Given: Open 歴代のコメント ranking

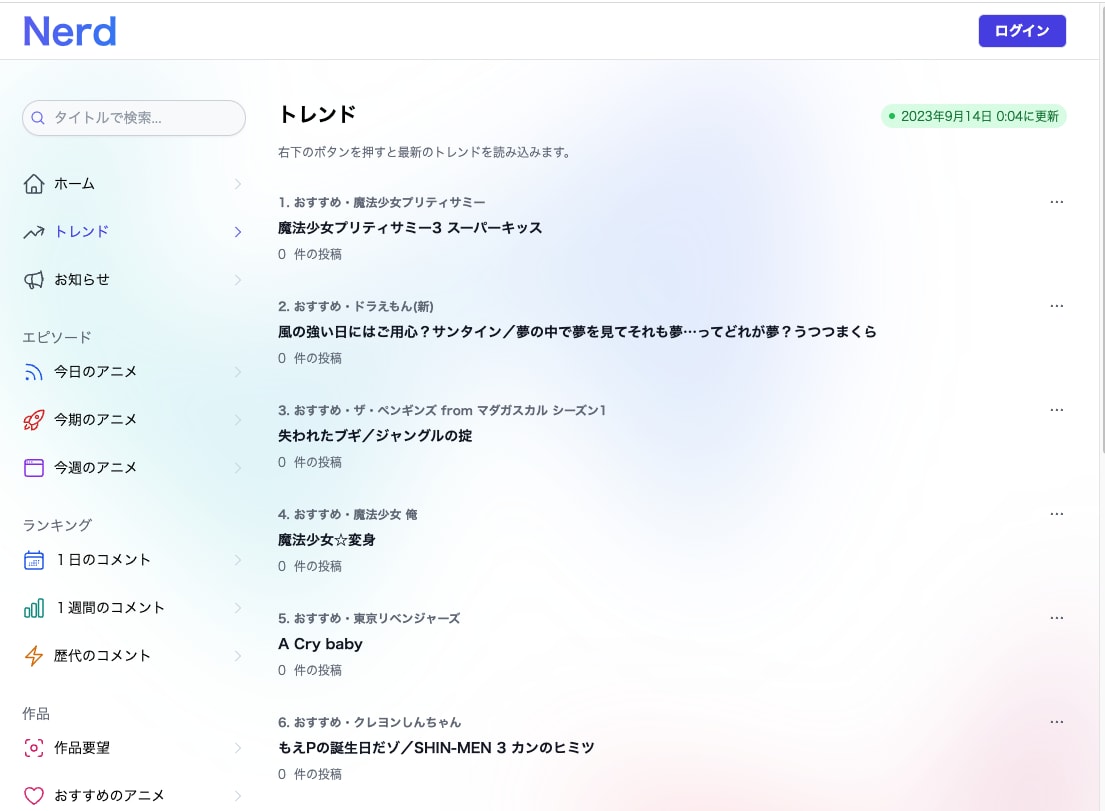Looking at the screenshot, I should [x=134, y=656].
